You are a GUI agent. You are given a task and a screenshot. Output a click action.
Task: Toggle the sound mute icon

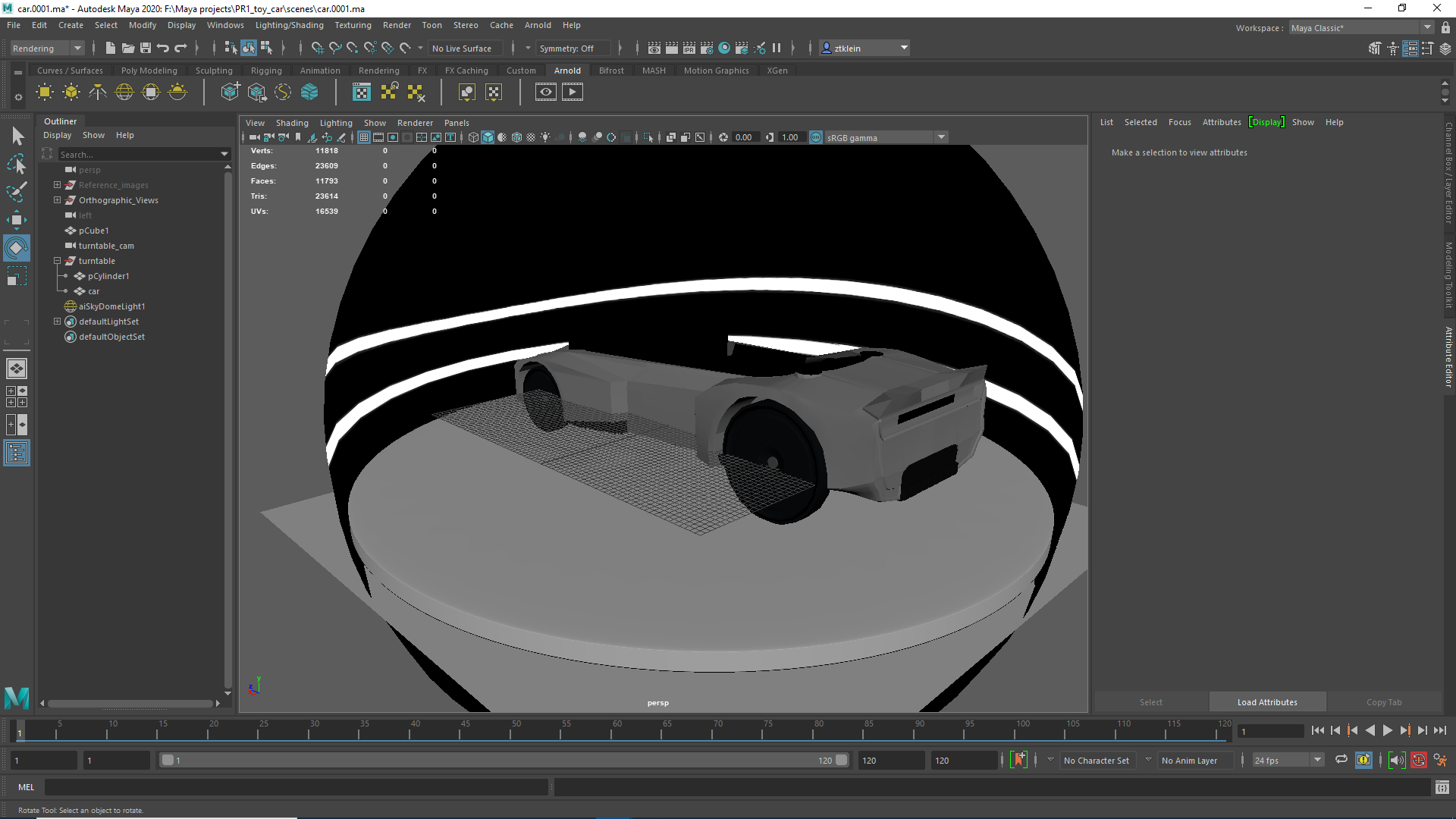click(1396, 760)
